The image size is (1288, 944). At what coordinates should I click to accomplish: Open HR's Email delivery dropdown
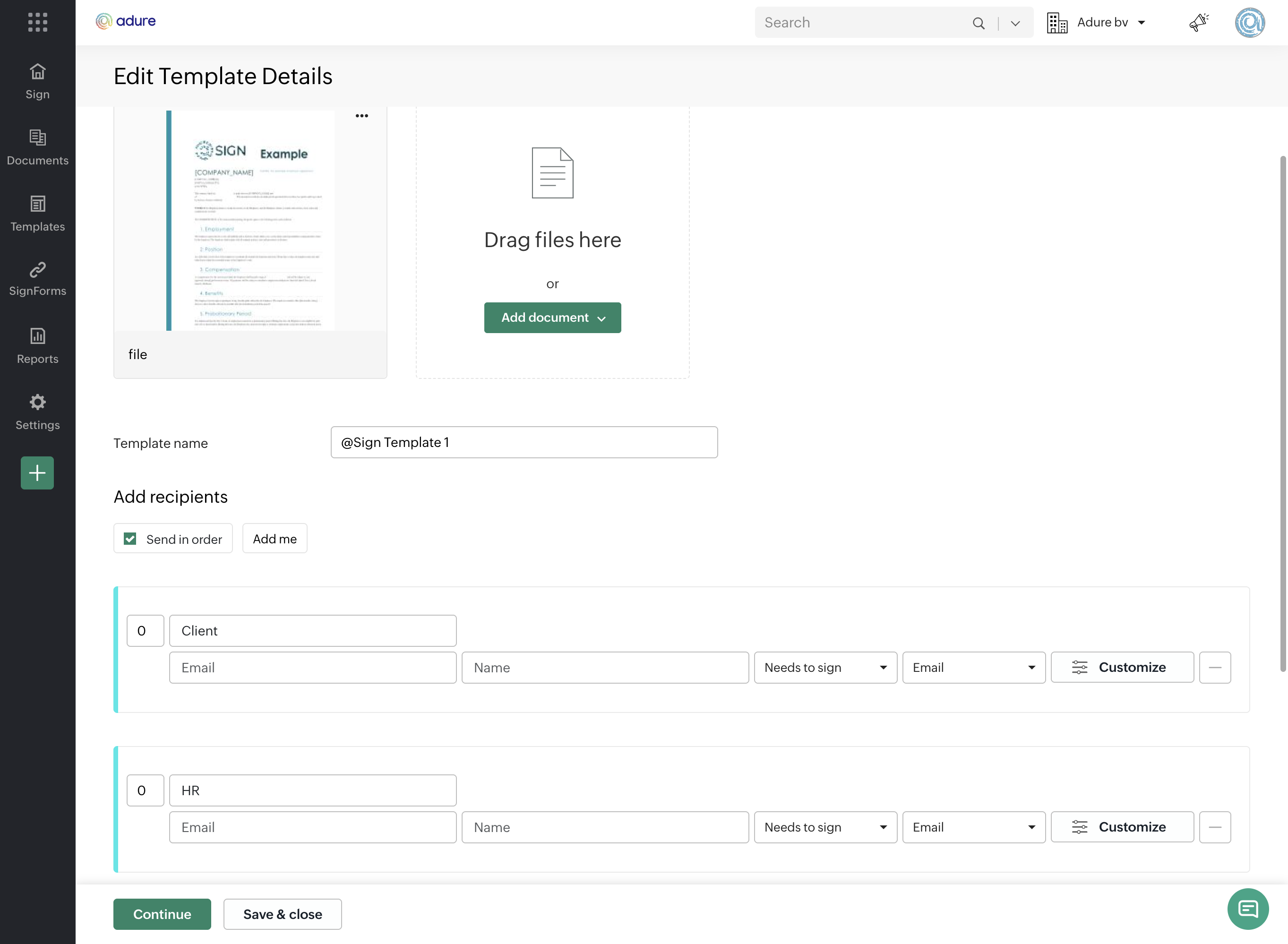click(x=973, y=827)
